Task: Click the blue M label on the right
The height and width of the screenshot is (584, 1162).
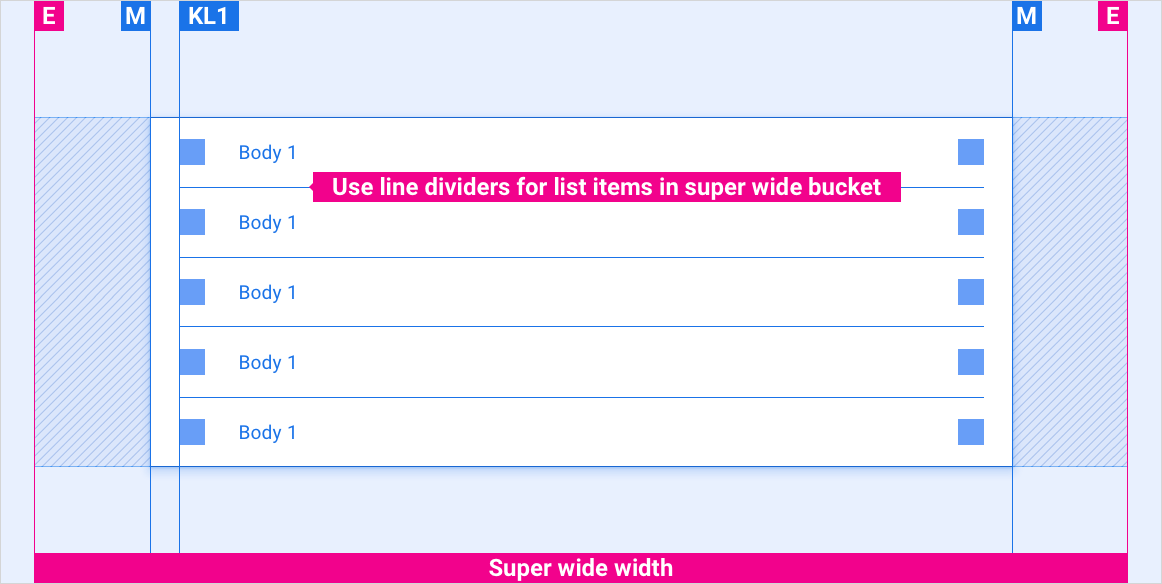Action: click(x=1027, y=16)
